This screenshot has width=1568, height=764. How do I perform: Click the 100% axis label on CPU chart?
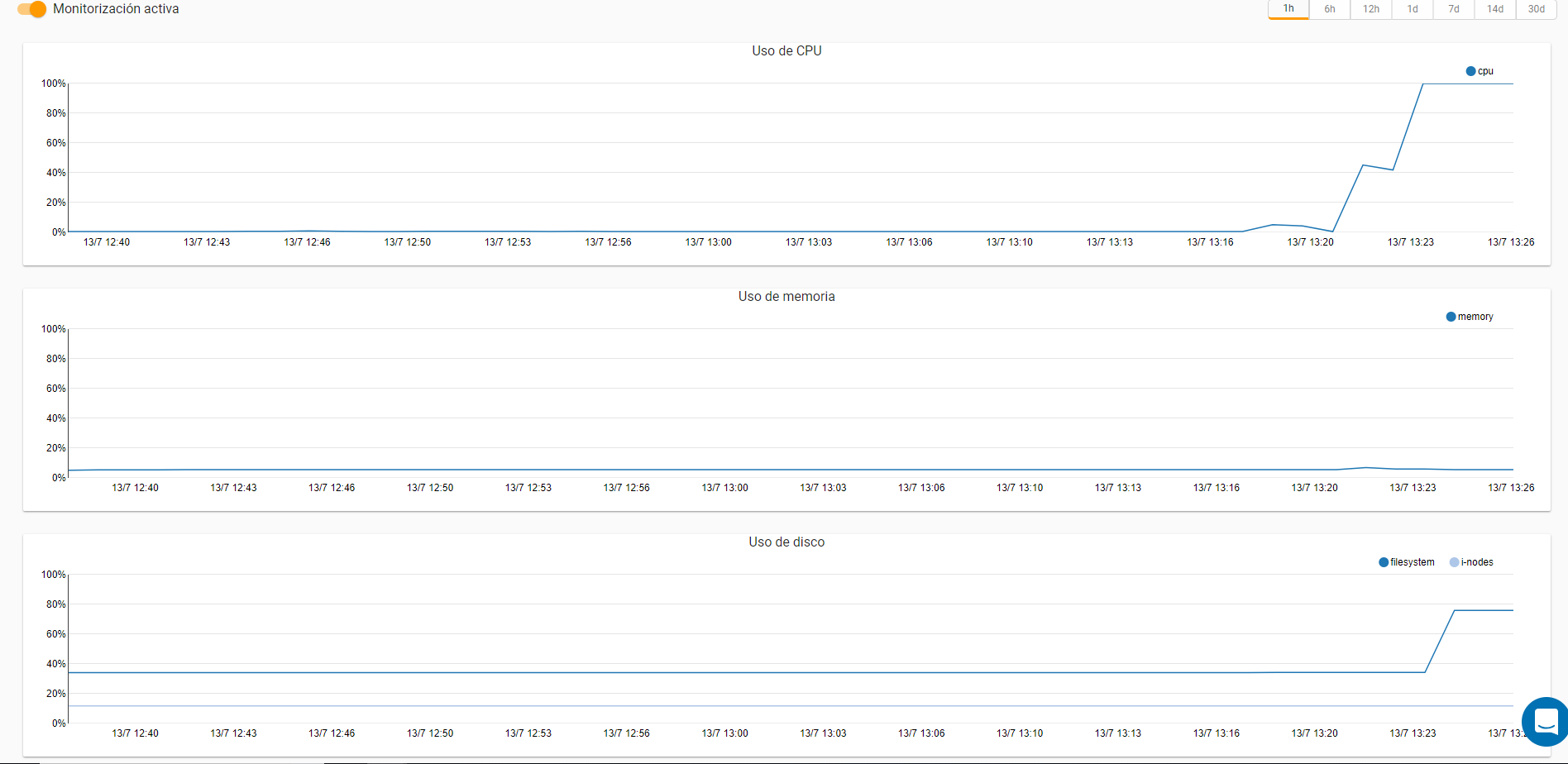tap(54, 84)
